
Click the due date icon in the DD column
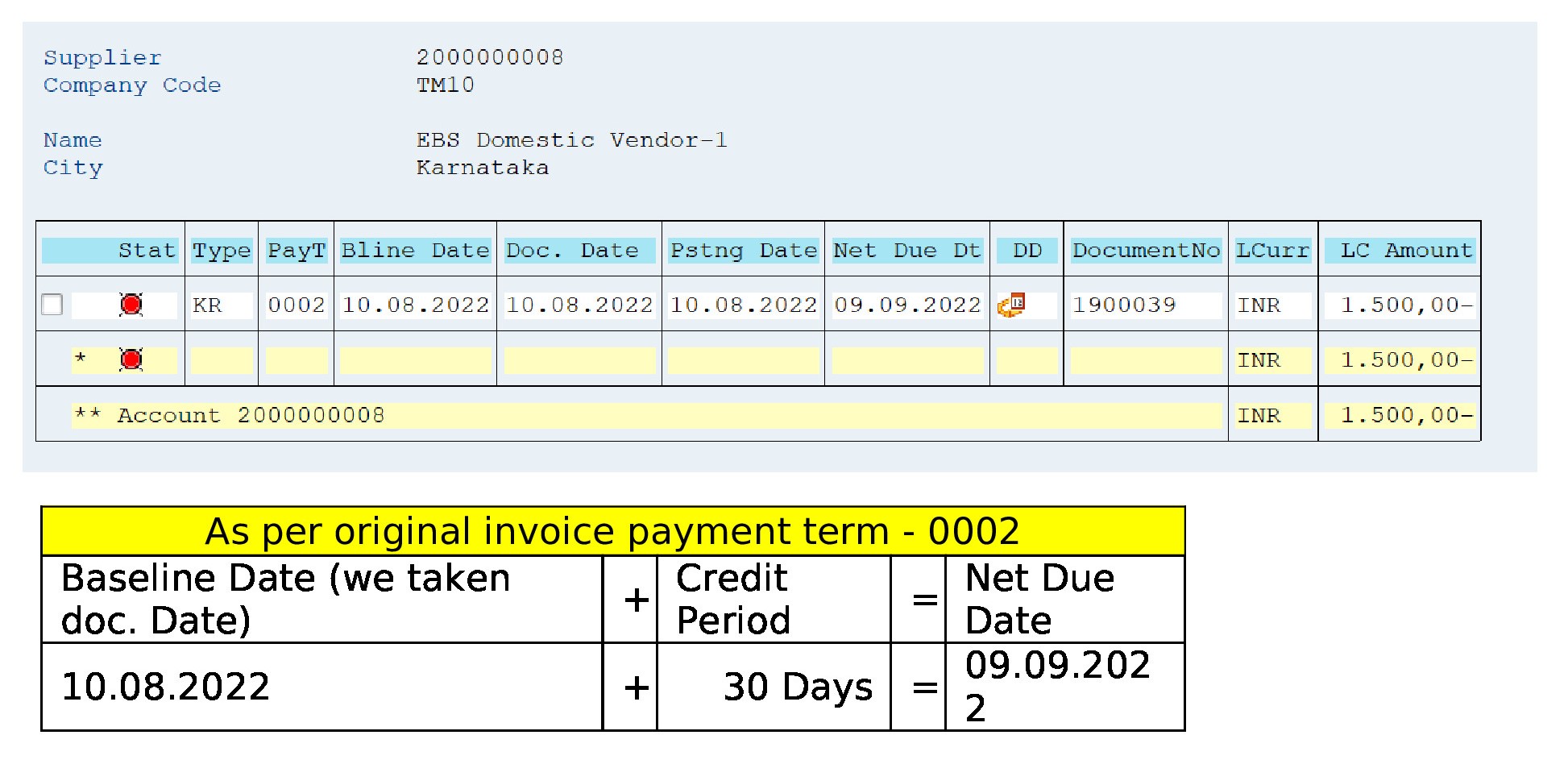(1011, 305)
